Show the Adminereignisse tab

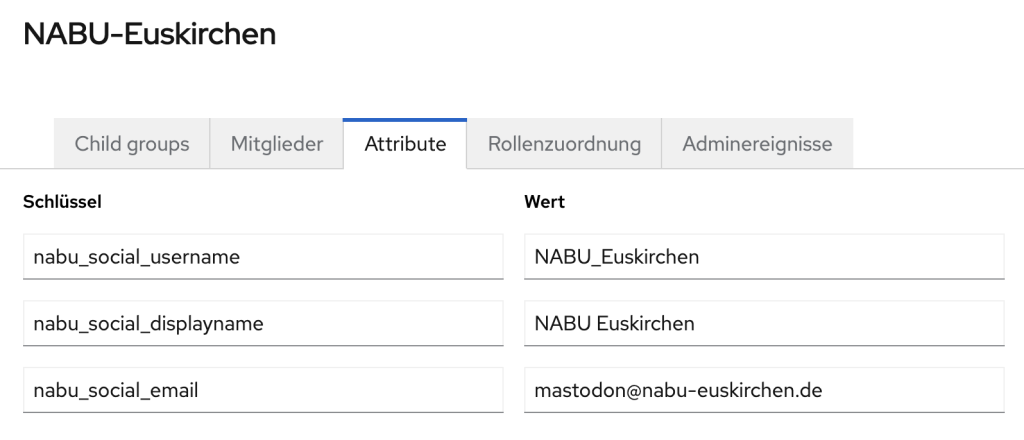click(x=757, y=144)
